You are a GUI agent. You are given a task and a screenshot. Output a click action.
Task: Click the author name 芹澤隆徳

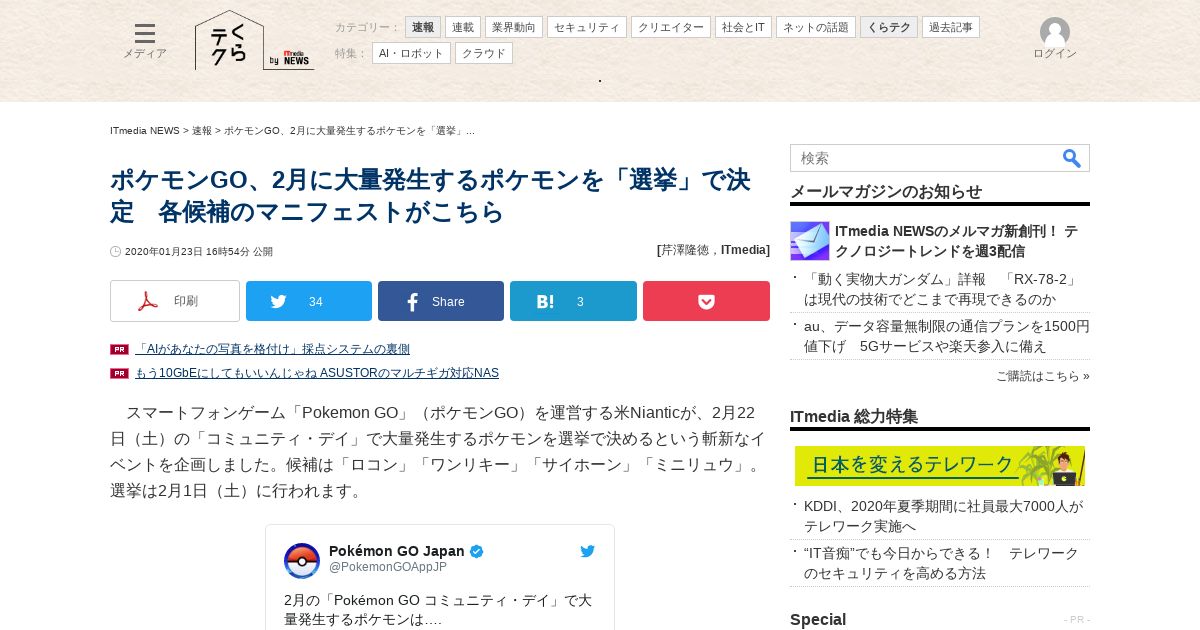[x=685, y=250]
